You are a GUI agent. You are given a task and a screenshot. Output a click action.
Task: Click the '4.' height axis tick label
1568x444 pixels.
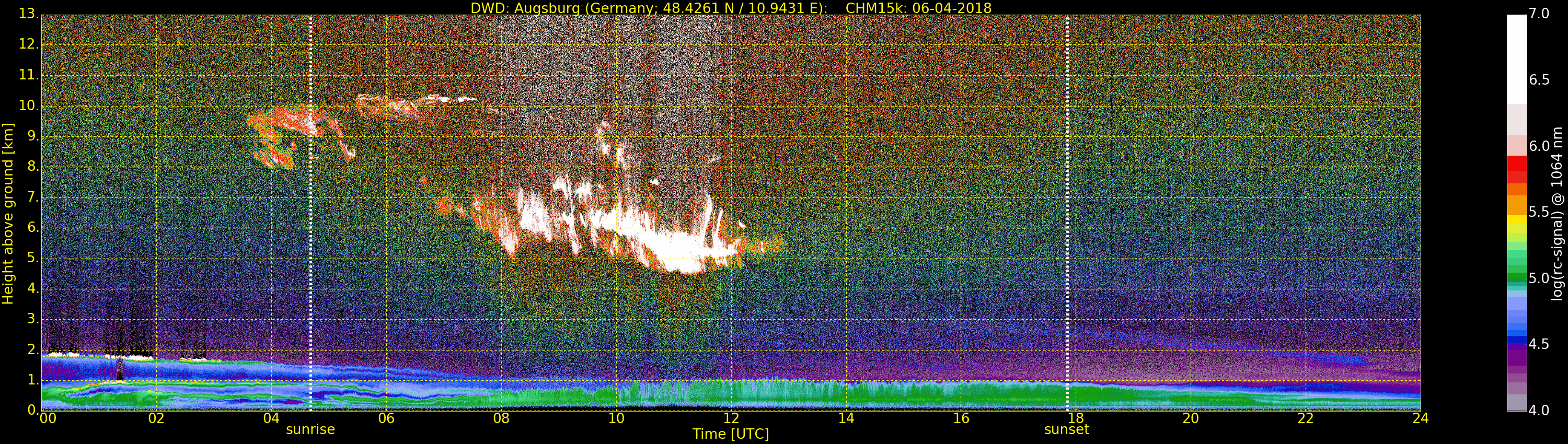click(33, 289)
